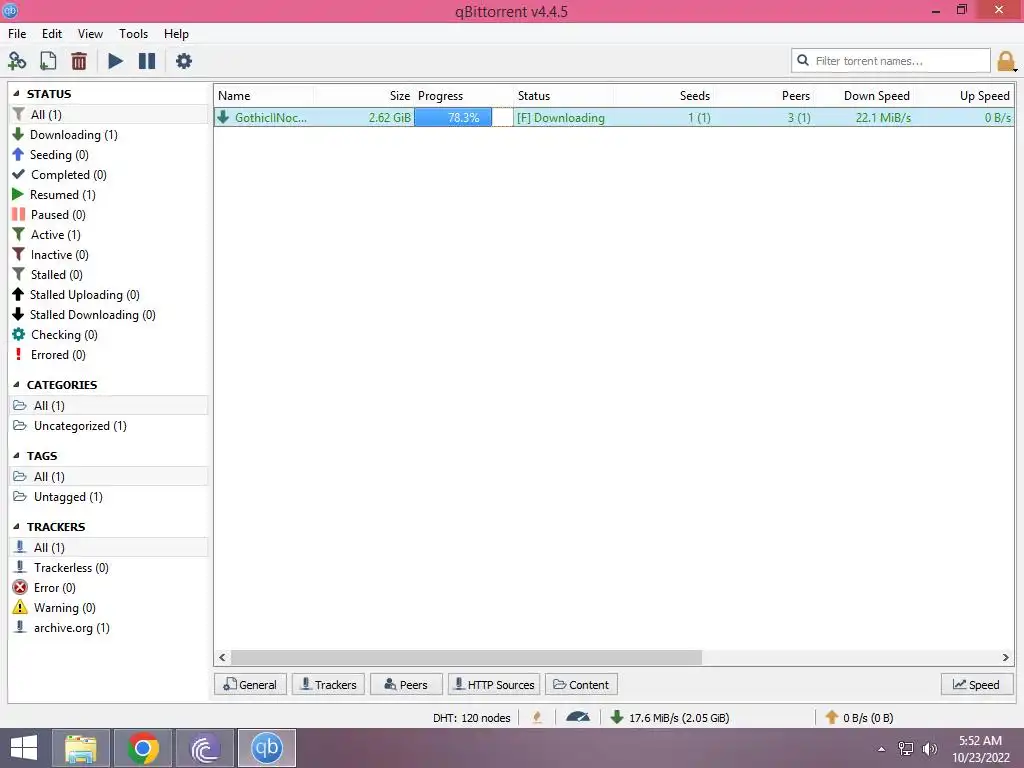Click the 78.3% progress bar

click(464, 118)
